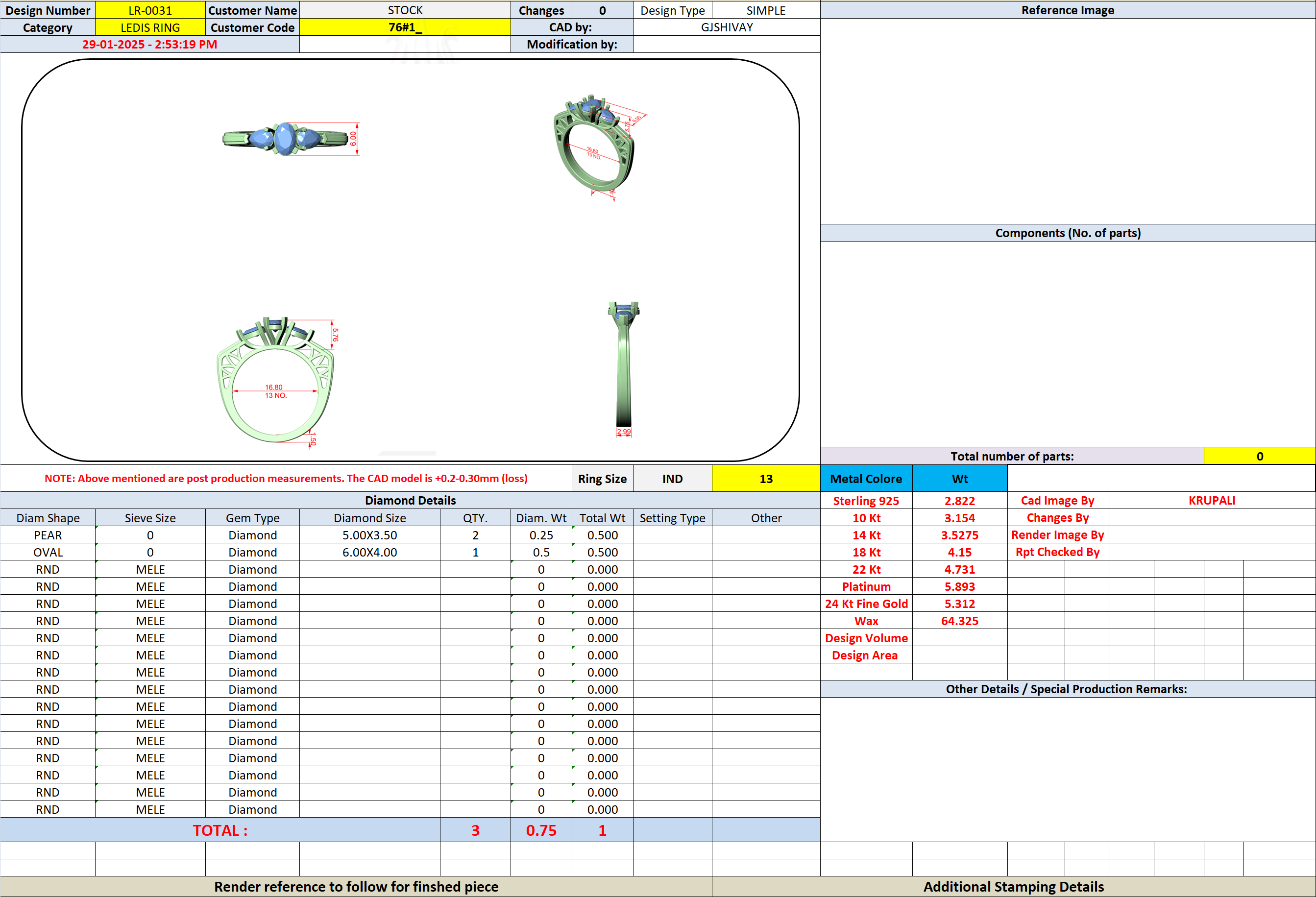Select the Reference Image header
Viewport: 1316px width, 897px height.
[x=1068, y=10]
